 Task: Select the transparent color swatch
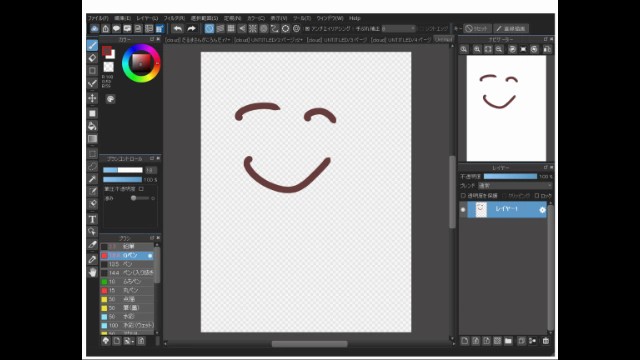tap(109, 67)
